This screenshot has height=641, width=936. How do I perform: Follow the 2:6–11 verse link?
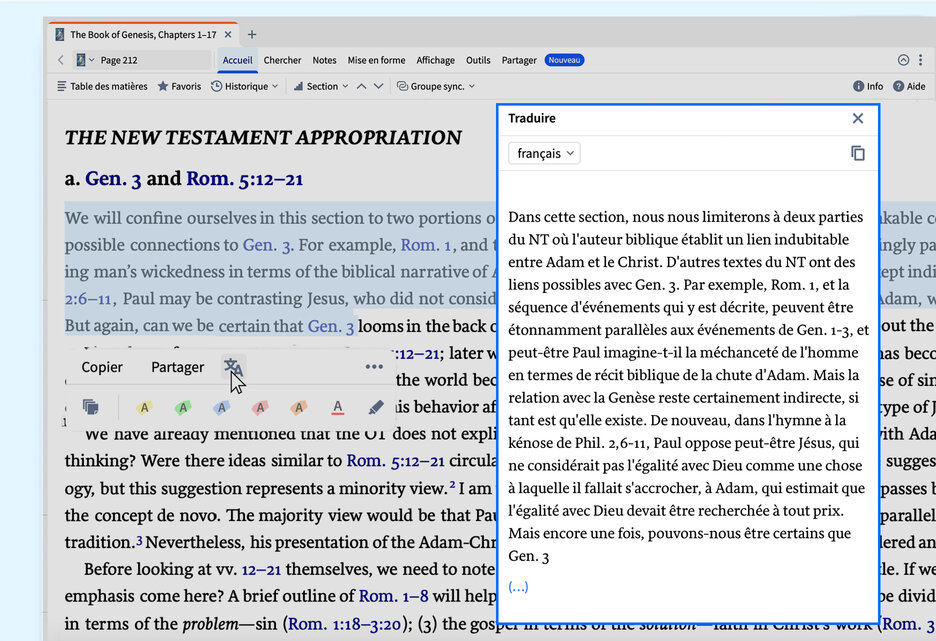pos(88,298)
